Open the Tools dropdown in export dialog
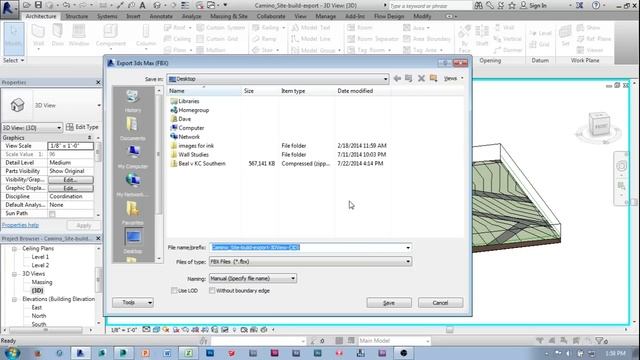640x360 pixels. click(x=133, y=302)
